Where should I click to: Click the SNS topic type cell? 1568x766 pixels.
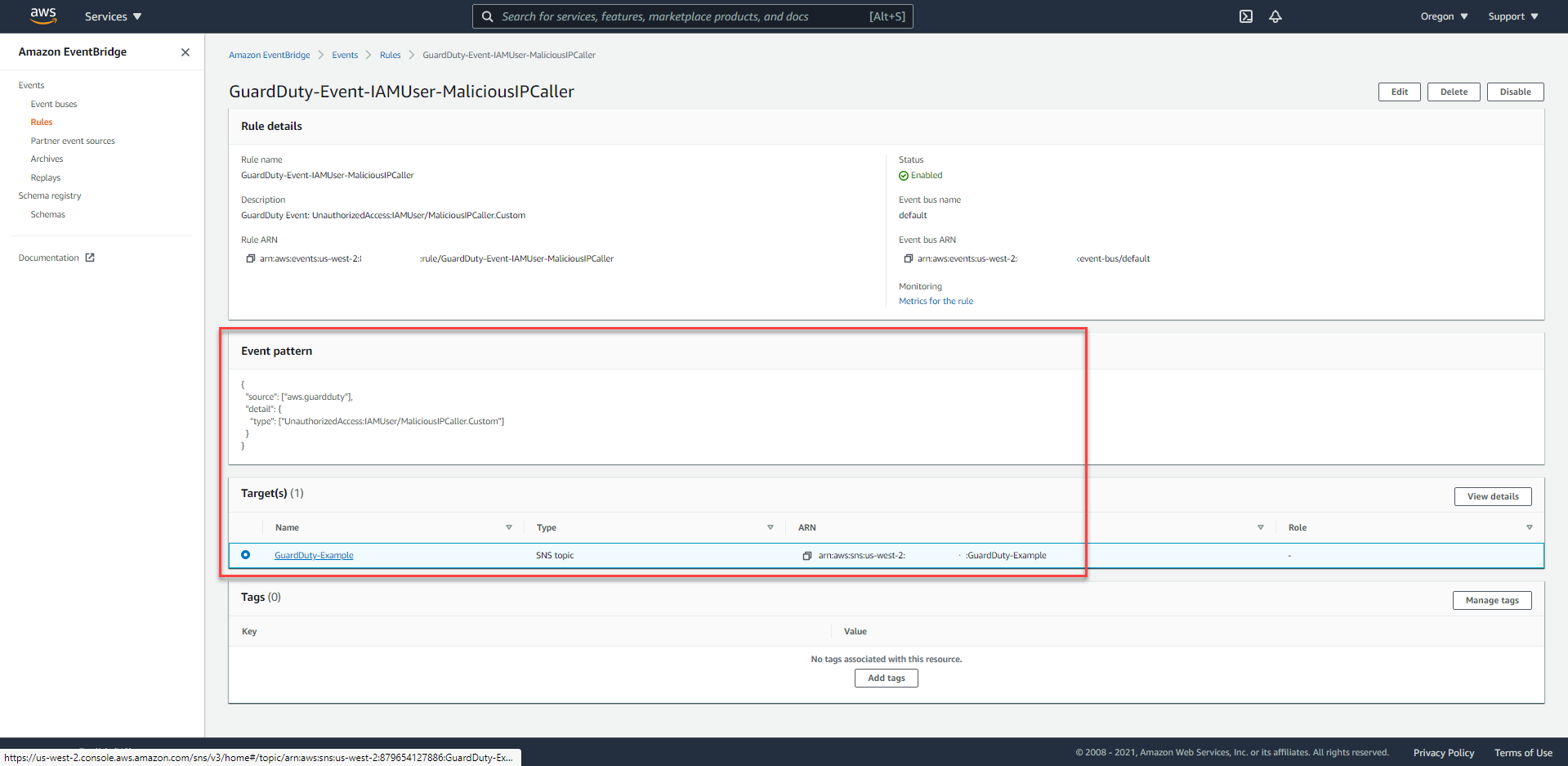555,555
